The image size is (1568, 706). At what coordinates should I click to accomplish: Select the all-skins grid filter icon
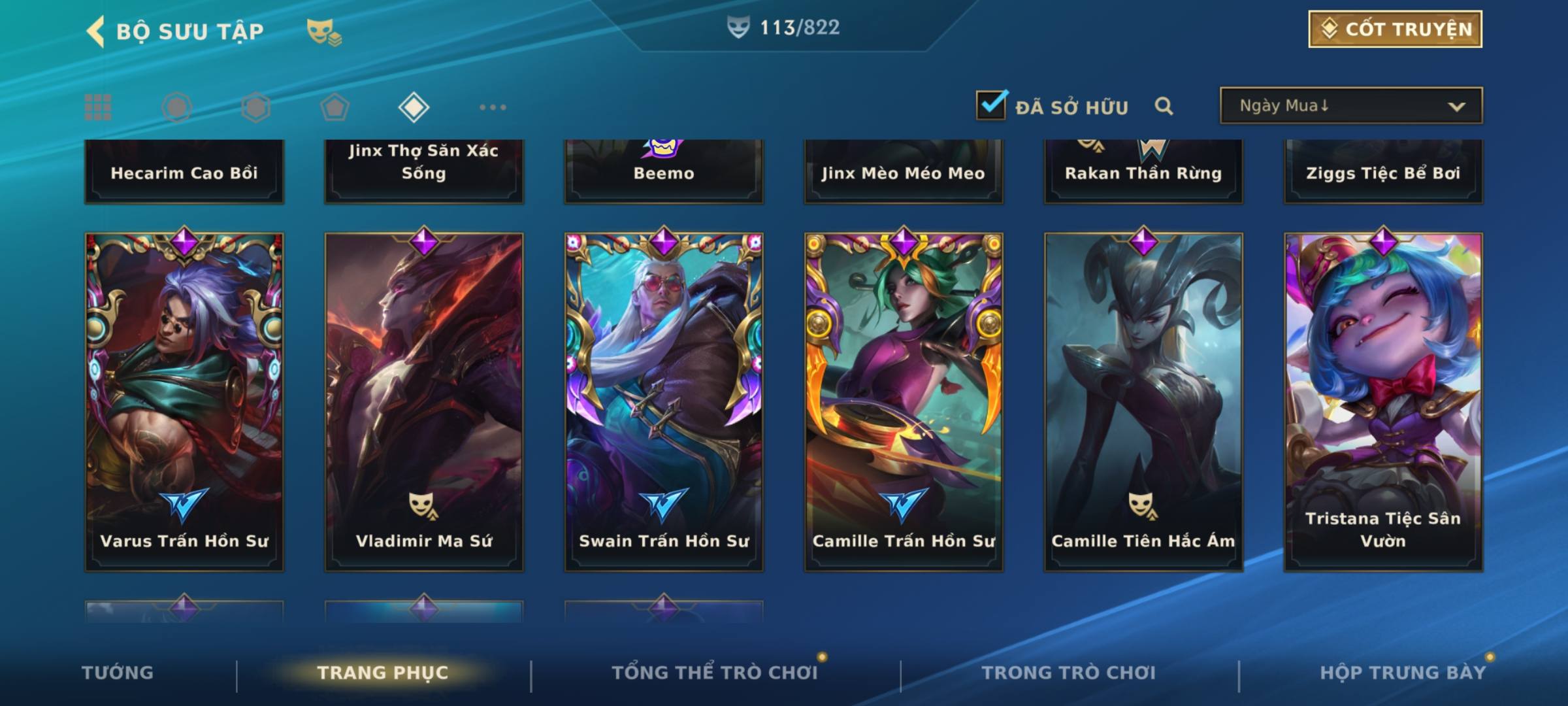tap(98, 107)
